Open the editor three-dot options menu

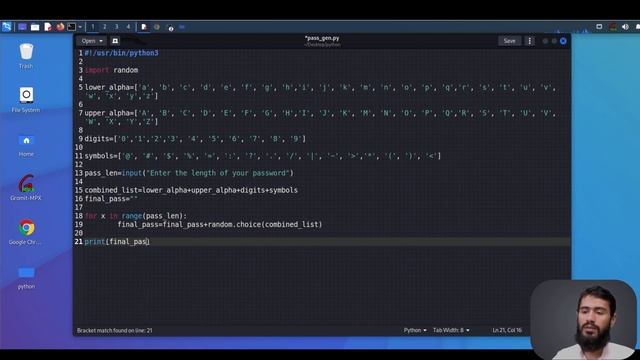click(x=529, y=41)
